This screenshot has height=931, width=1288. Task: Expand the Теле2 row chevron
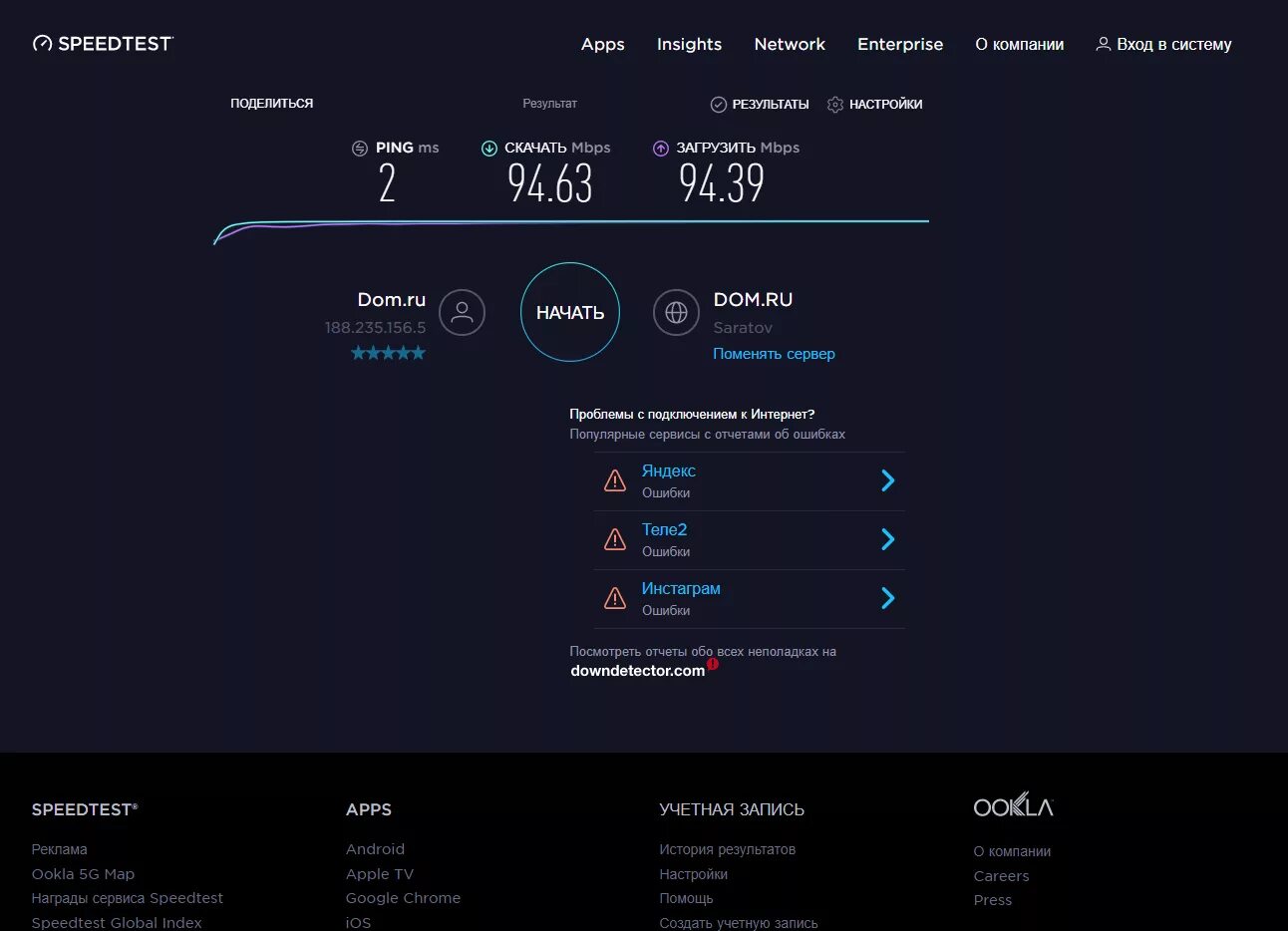coord(887,540)
